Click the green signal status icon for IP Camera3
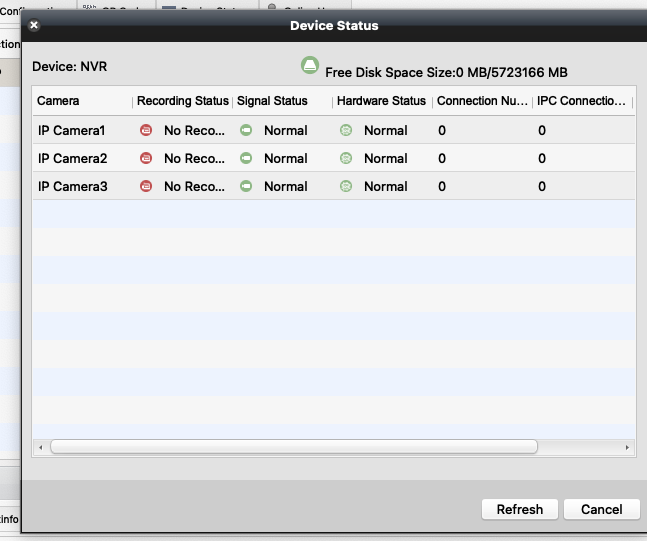 (x=246, y=186)
